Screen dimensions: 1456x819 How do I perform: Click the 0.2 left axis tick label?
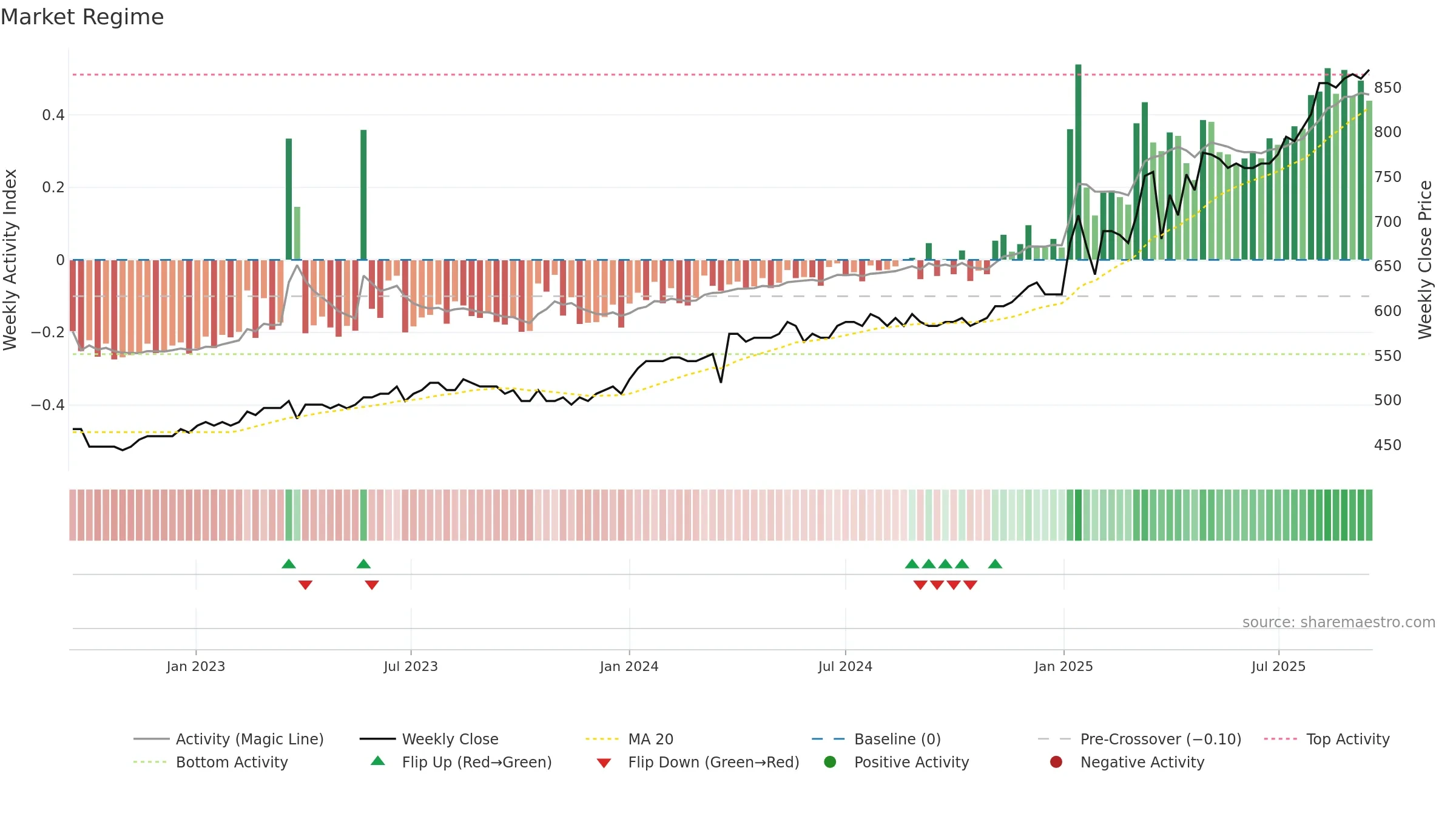tap(53, 187)
